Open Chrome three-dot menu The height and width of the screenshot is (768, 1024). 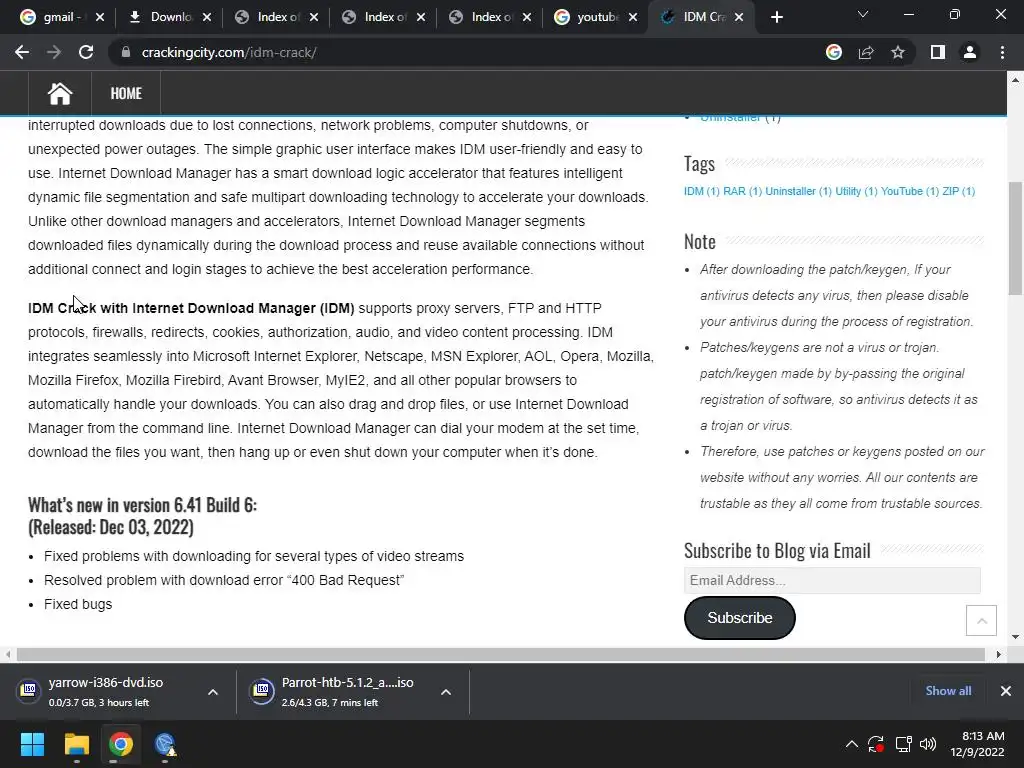[1002, 52]
